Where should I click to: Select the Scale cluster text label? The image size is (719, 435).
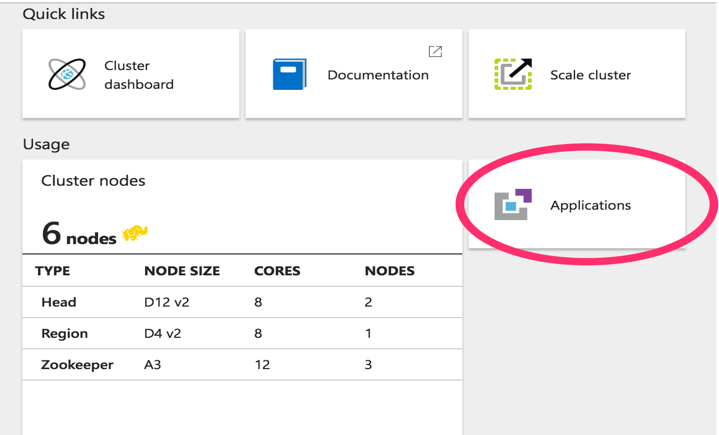pos(590,75)
